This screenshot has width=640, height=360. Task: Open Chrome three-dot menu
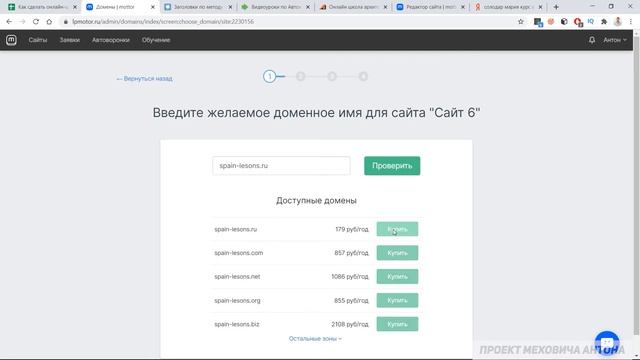coord(631,22)
